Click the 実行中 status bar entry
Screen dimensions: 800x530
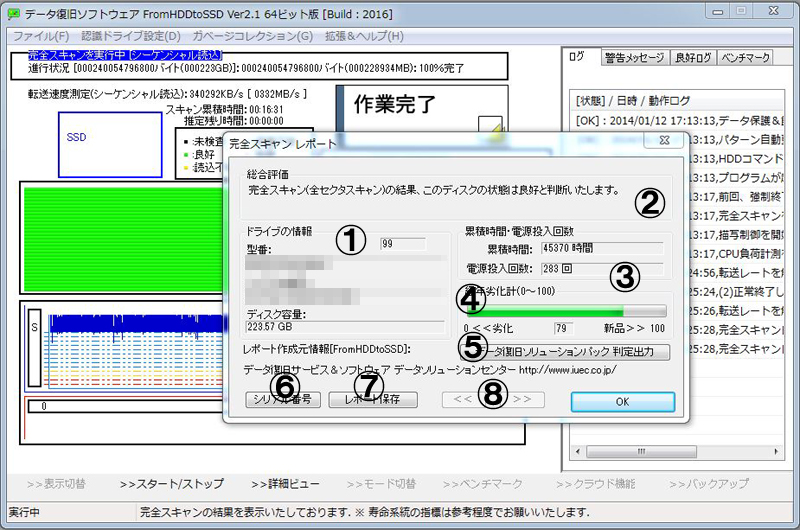(x=24, y=512)
